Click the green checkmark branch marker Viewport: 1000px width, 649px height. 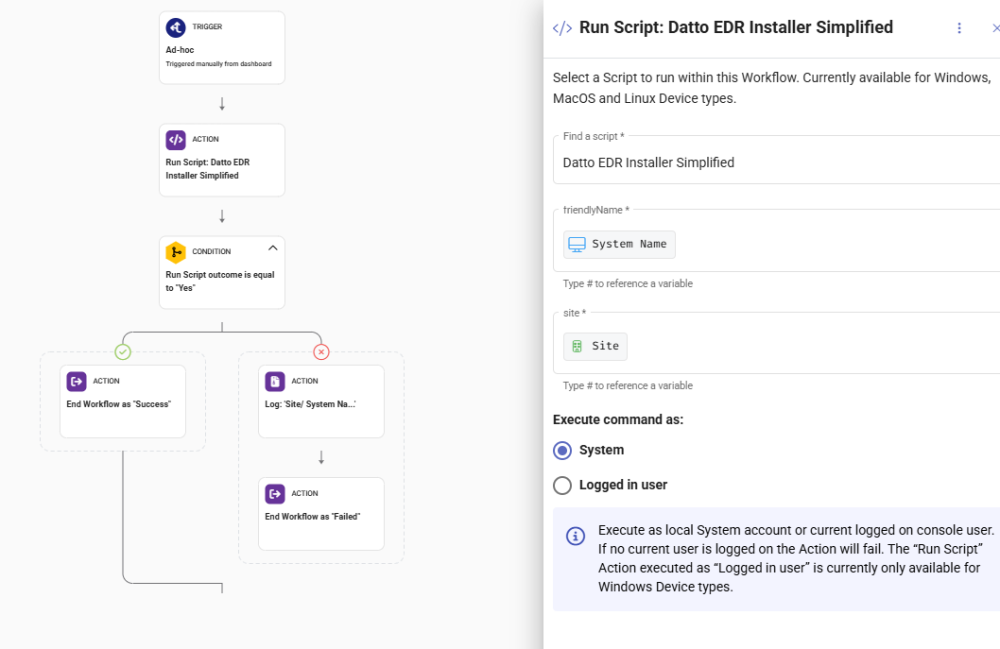pyautogui.click(x=122, y=351)
